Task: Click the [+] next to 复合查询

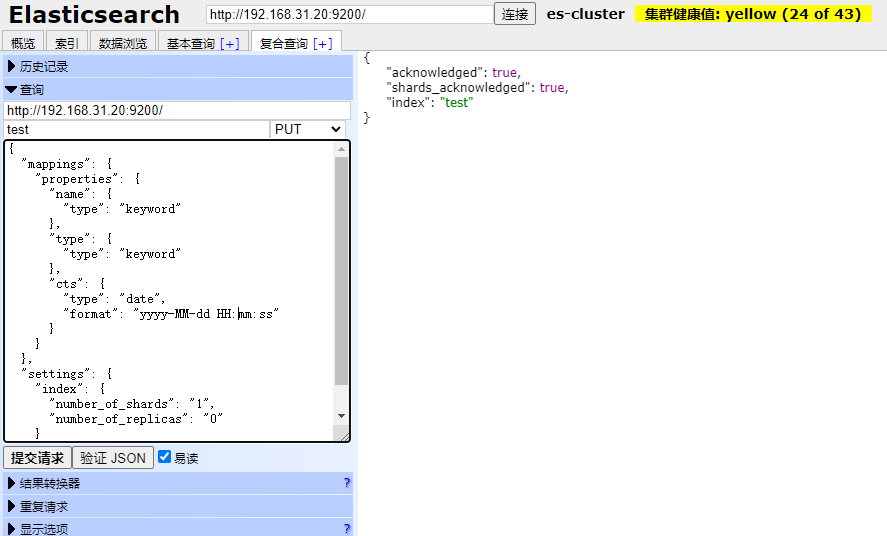Action: point(322,43)
